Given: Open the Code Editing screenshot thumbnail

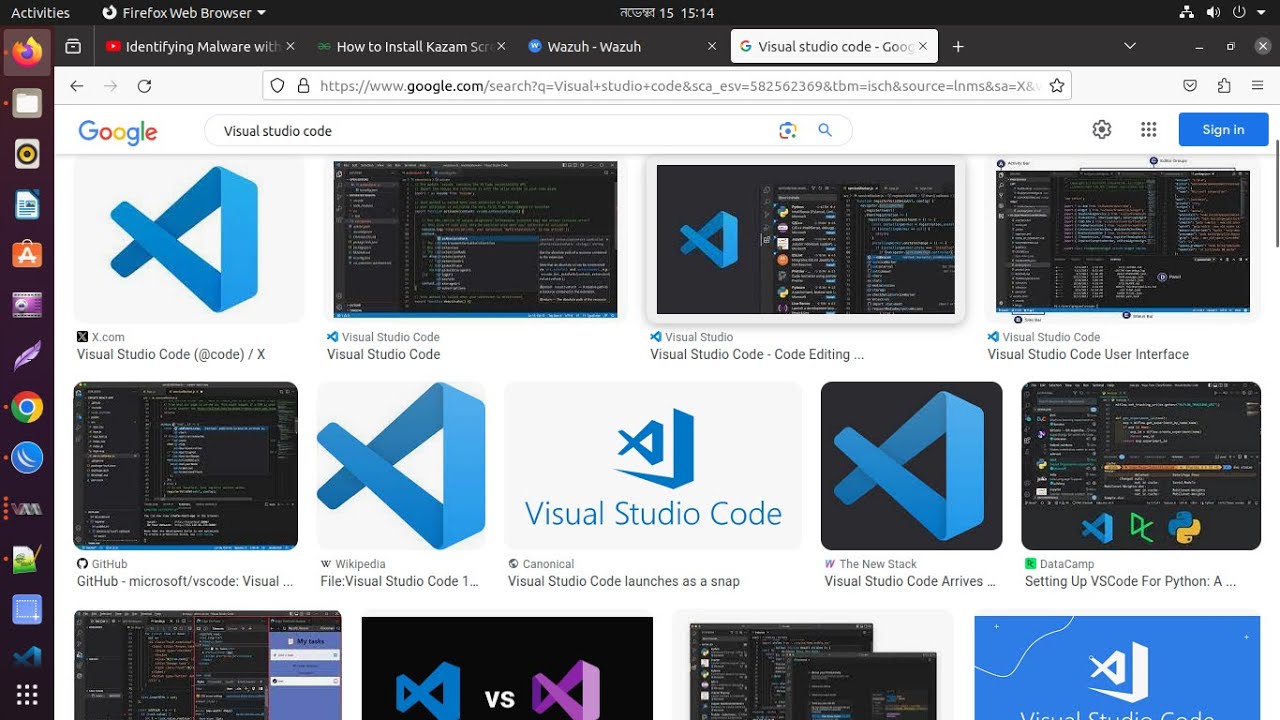Looking at the screenshot, I should pyautogui.click(x=805, y=240).
